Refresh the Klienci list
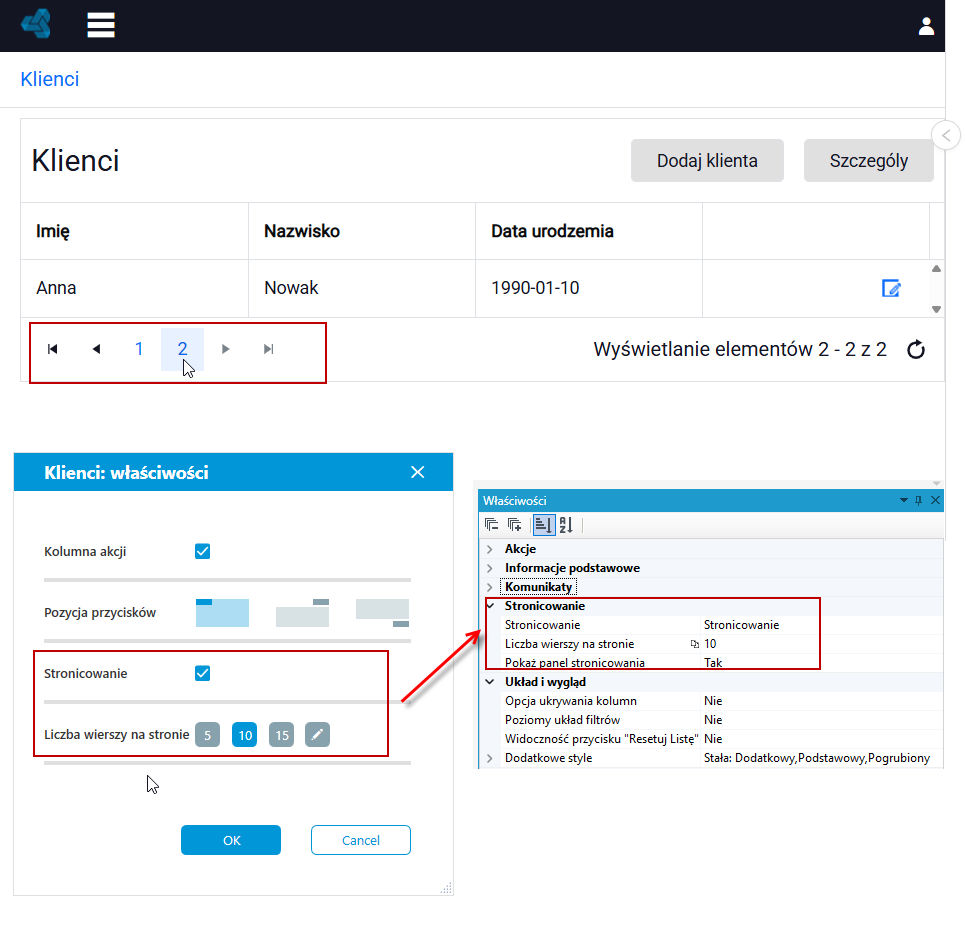Image resolution: width=965 pixels, height=945 pixels. pyautogui.click(x=916, y=349)
